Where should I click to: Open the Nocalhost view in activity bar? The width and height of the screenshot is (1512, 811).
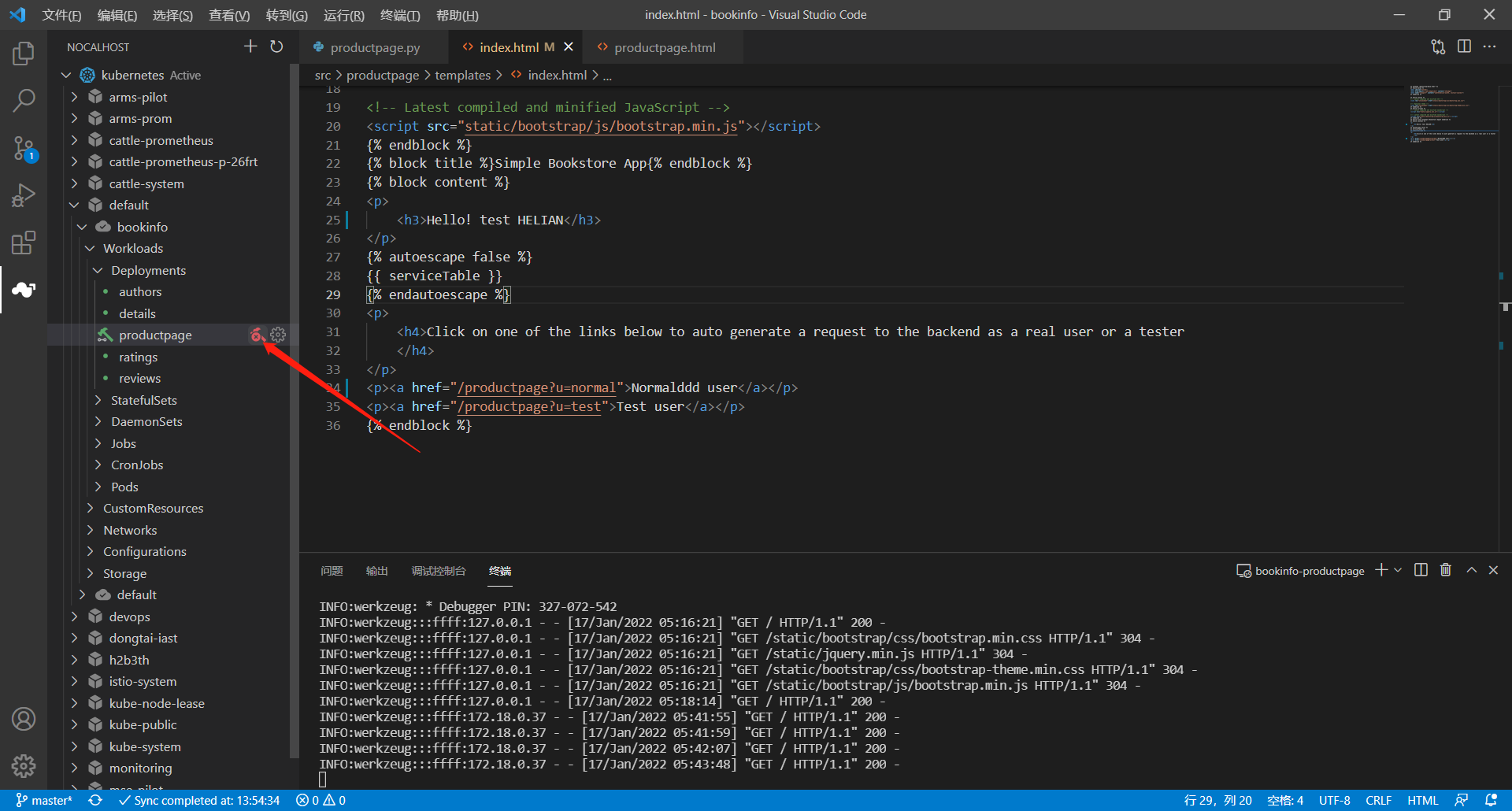click(24, 290)
